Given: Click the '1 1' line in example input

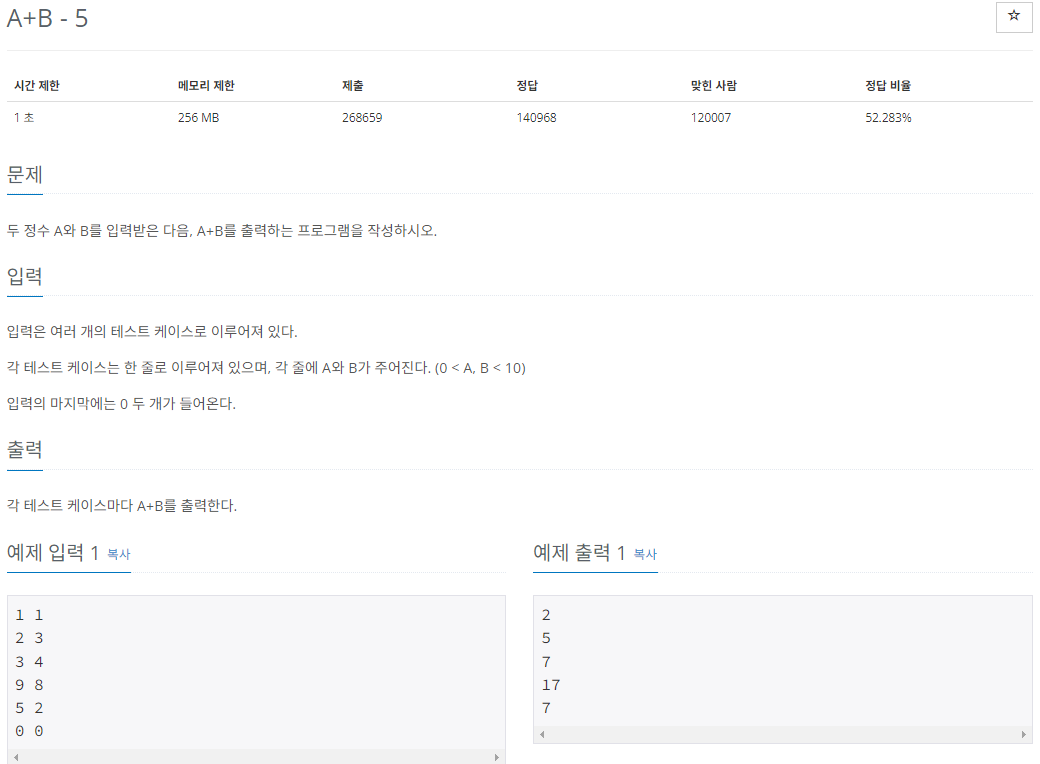Looking at the screenshot, I should (x=29, y=615).
